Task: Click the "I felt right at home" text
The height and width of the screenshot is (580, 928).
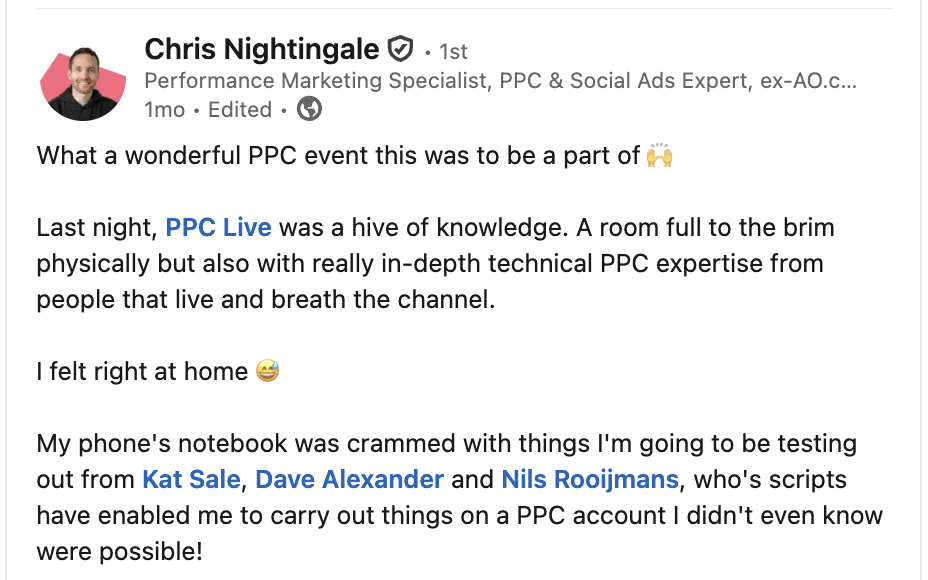Action: click(142, 372)
